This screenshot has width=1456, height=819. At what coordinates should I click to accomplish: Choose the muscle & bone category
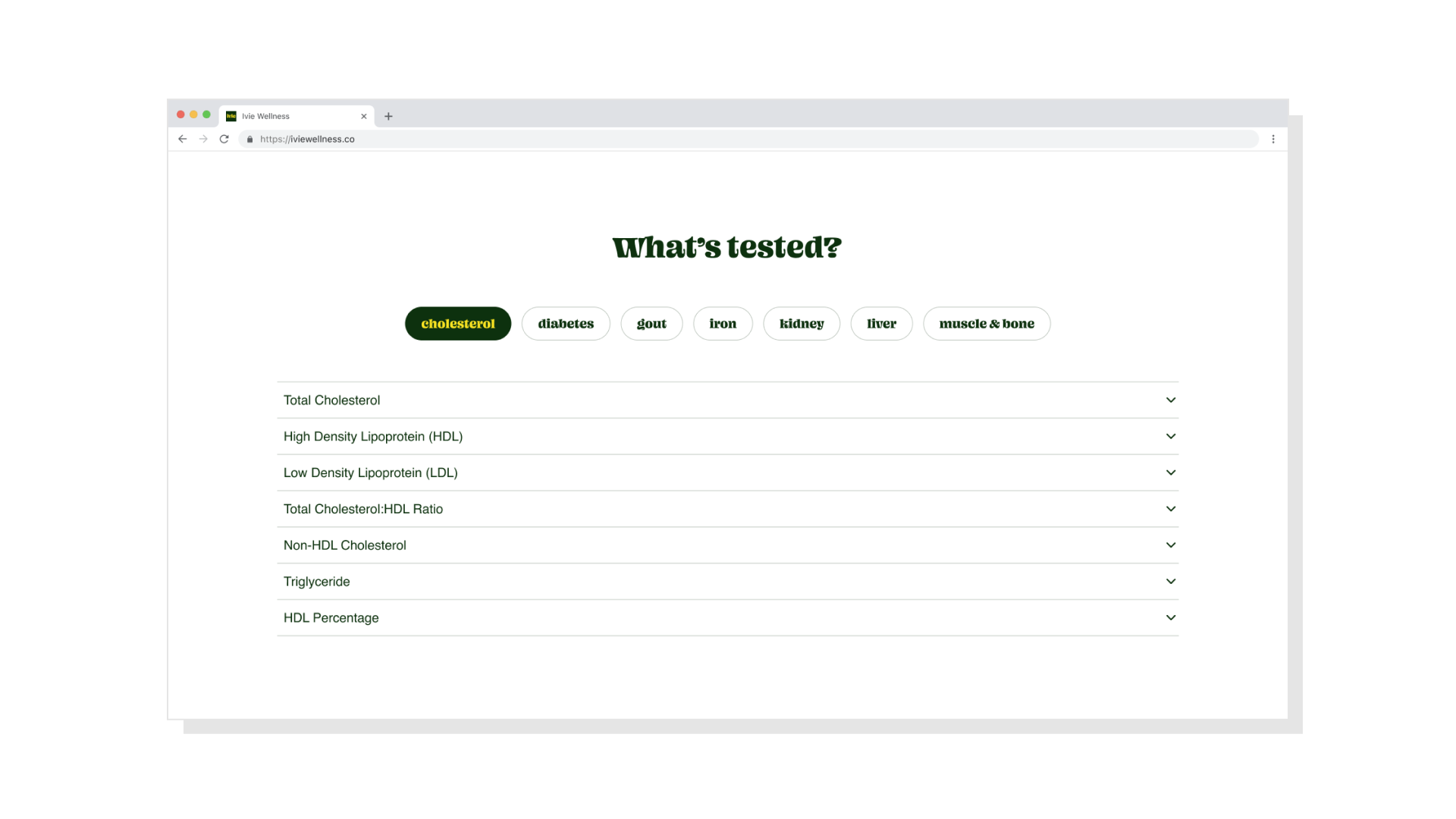987,324
